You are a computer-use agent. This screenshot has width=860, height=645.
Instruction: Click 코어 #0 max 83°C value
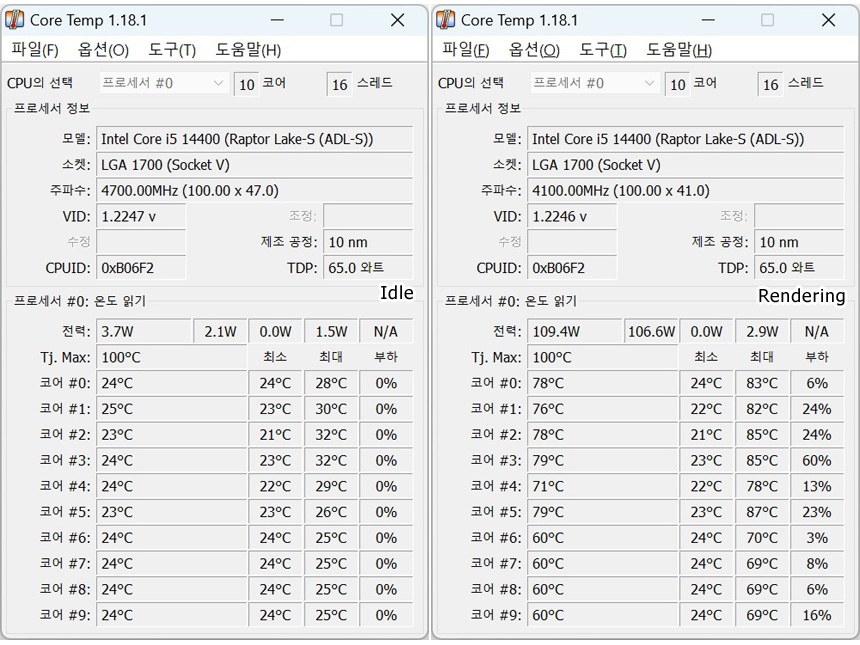762,383
